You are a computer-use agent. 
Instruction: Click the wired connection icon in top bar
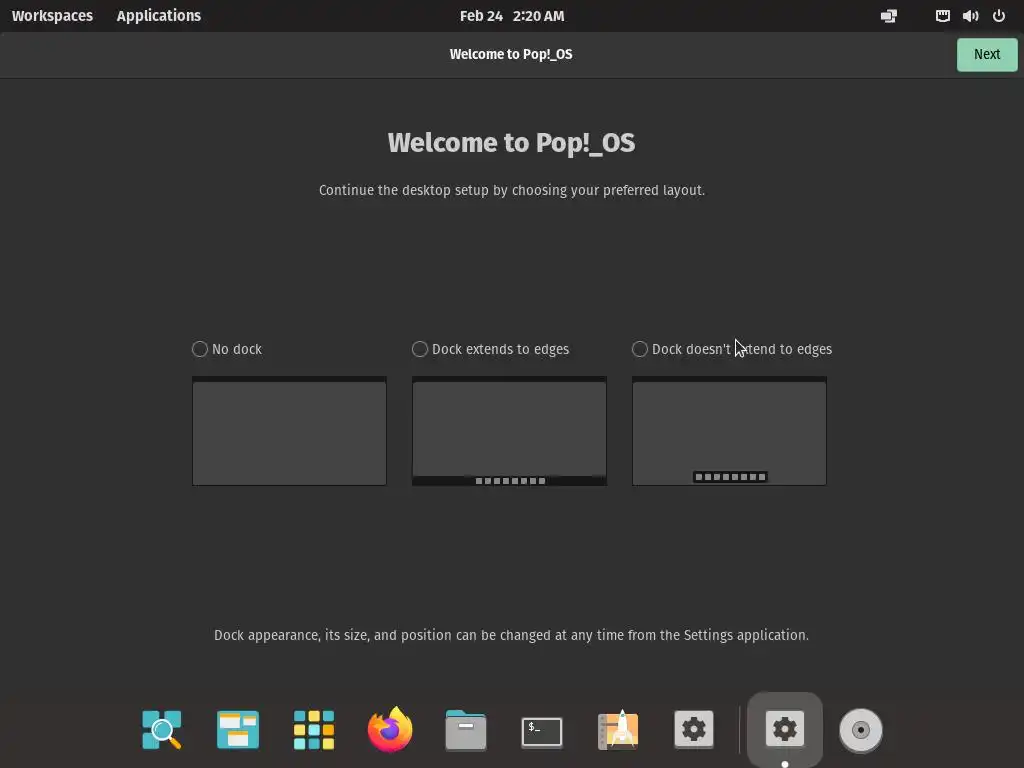[942, 16]
